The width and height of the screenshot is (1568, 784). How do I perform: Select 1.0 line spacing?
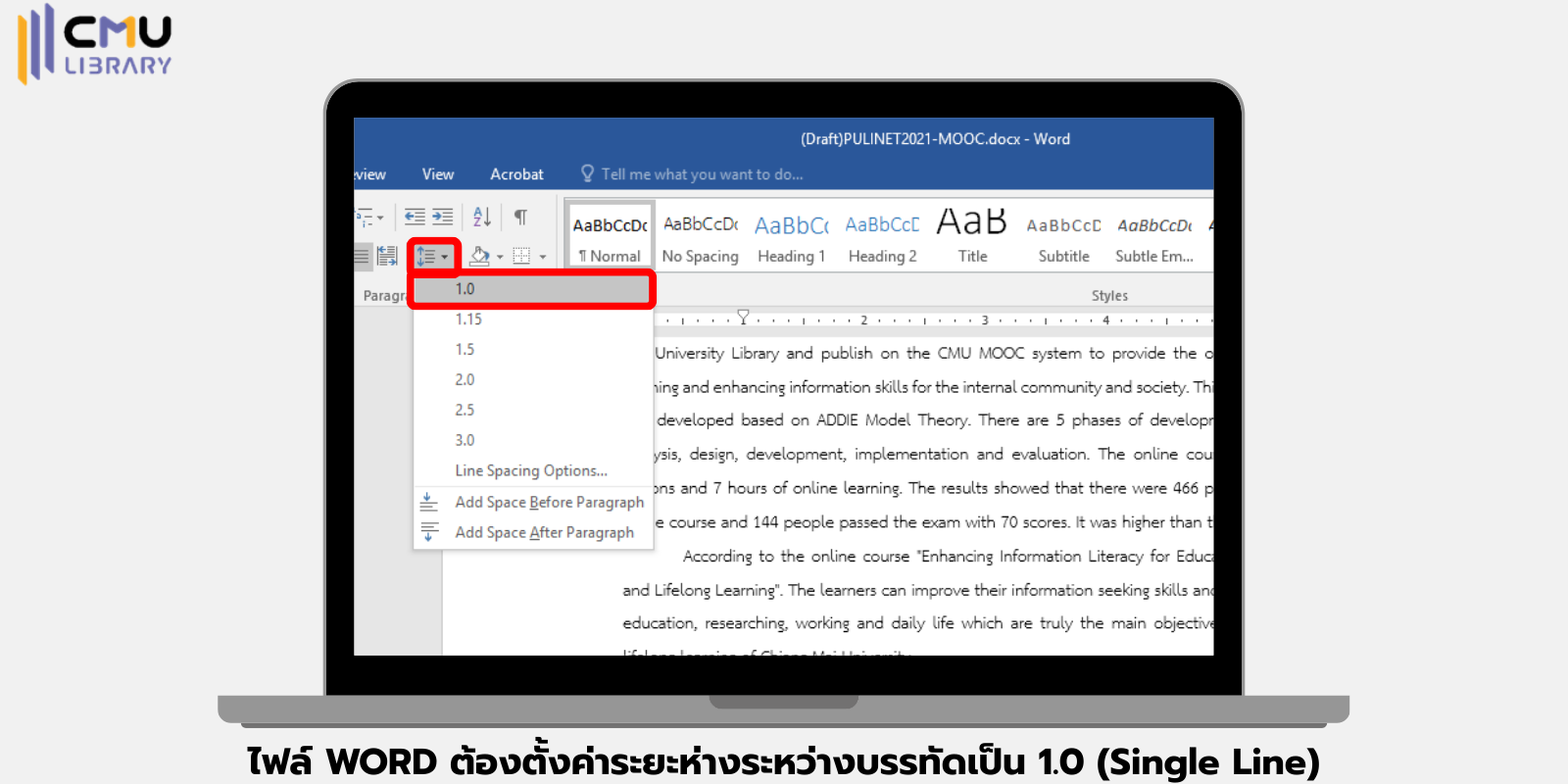click(465, 289)
